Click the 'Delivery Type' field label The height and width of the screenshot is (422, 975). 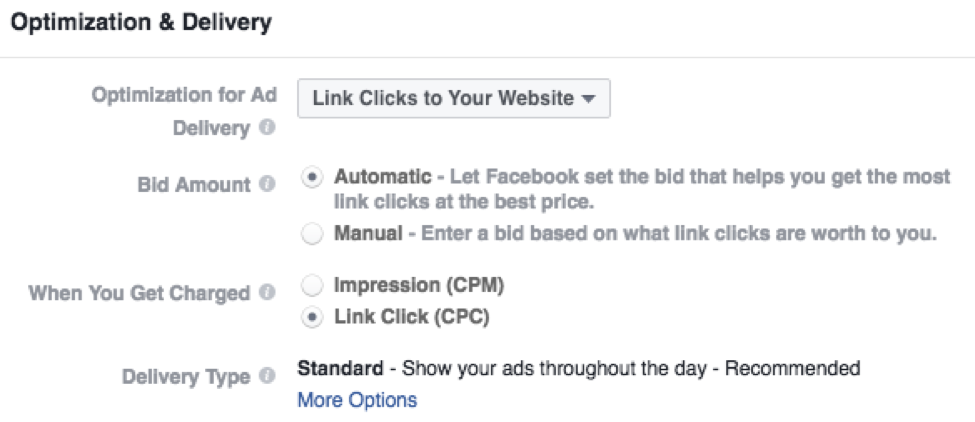click(x=187, y=377)
